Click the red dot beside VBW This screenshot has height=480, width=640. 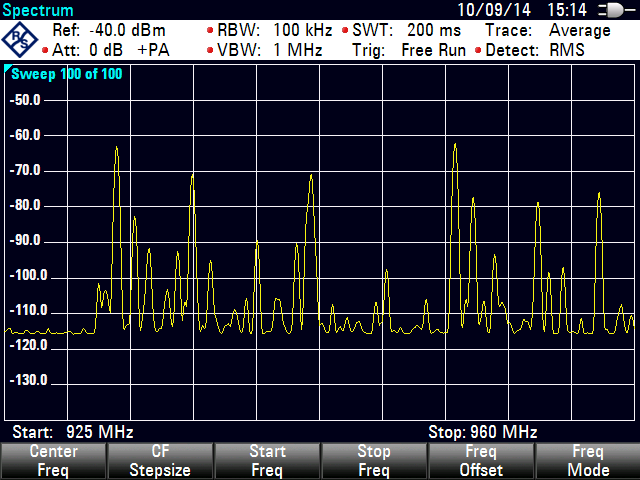pos(210,51)
